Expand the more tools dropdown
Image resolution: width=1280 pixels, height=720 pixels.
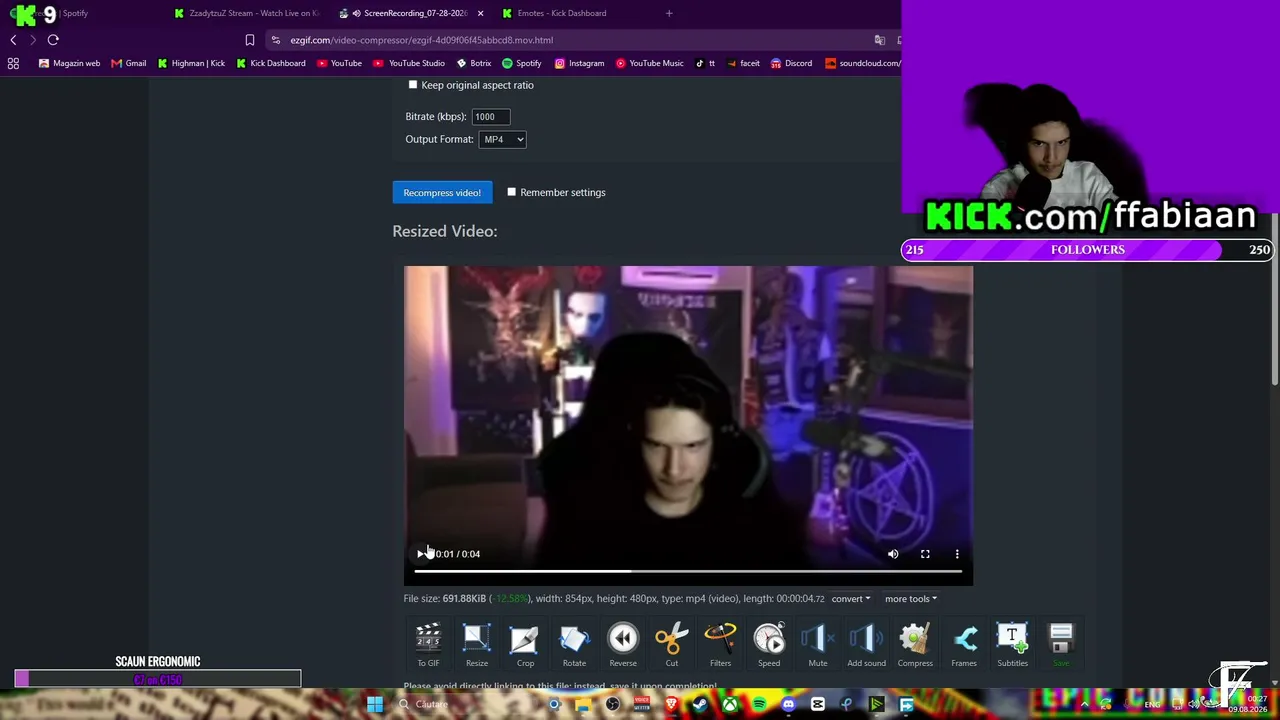910,599
